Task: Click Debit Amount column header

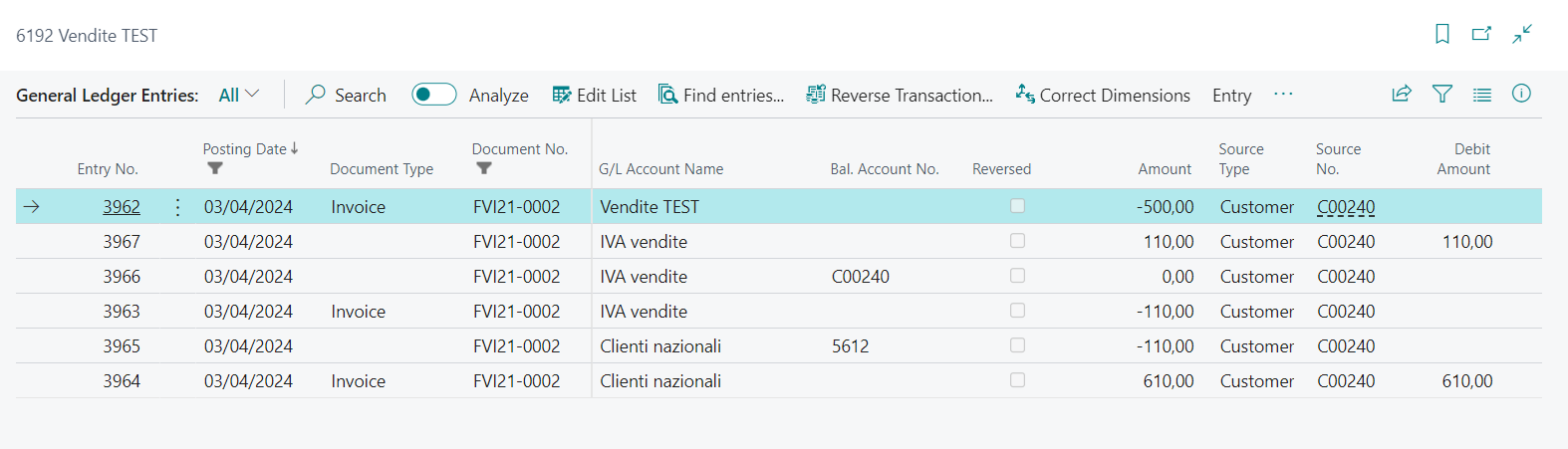Action: pyautogui.click(x=1463, y=159)
